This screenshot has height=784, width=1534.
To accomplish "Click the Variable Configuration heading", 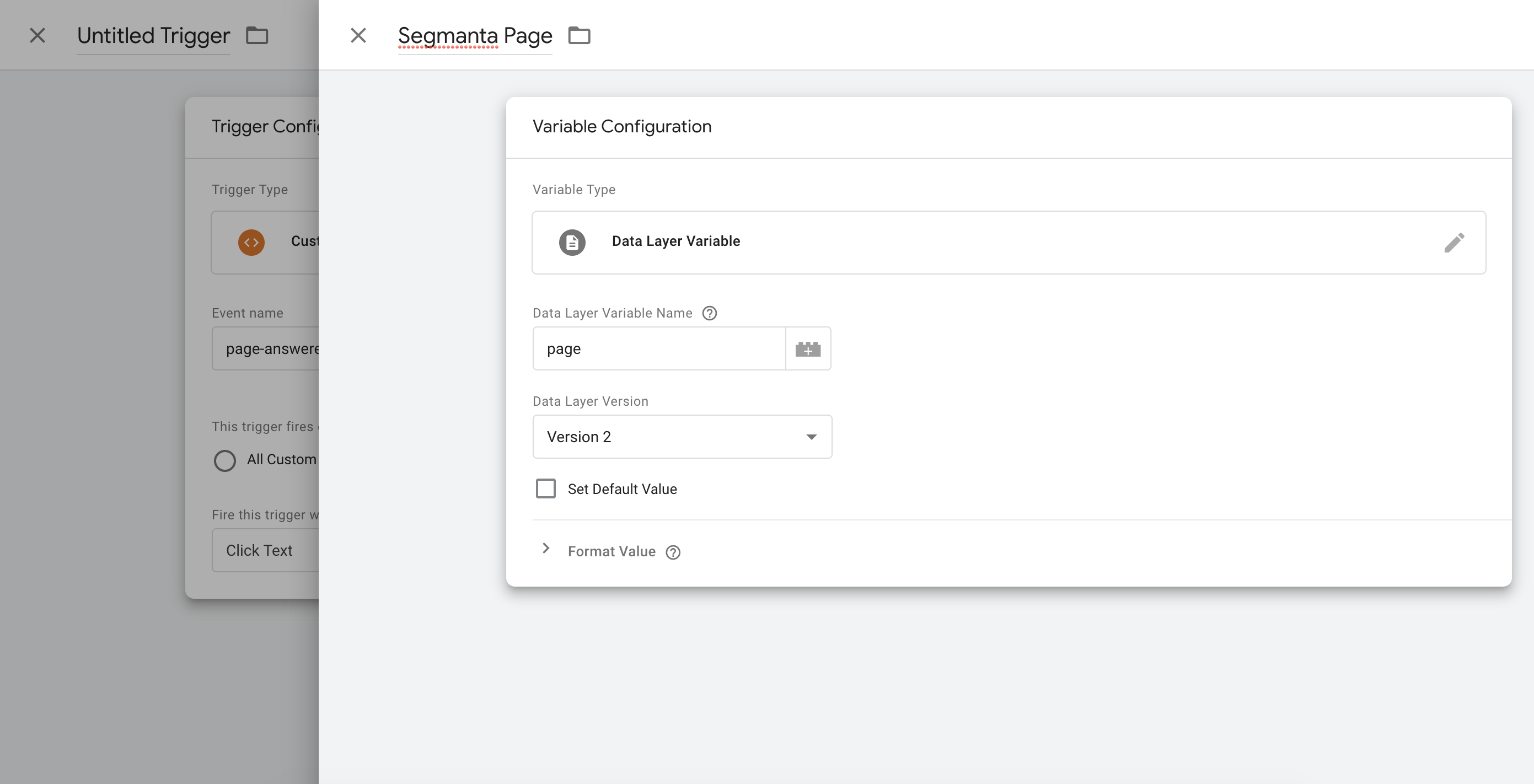I will click(621, 126).
